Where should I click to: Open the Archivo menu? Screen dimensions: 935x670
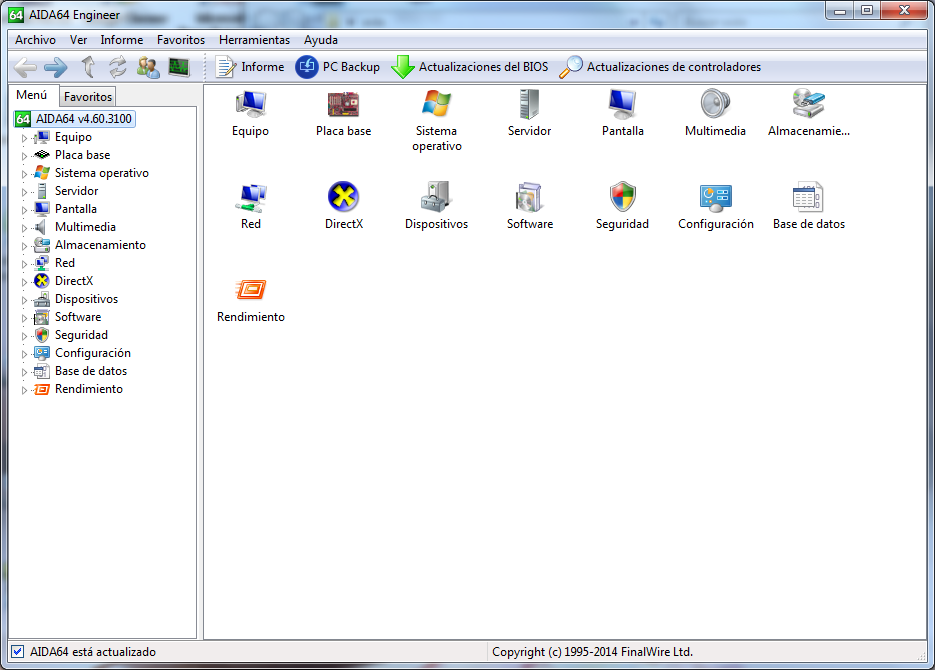tap(35, 40)
